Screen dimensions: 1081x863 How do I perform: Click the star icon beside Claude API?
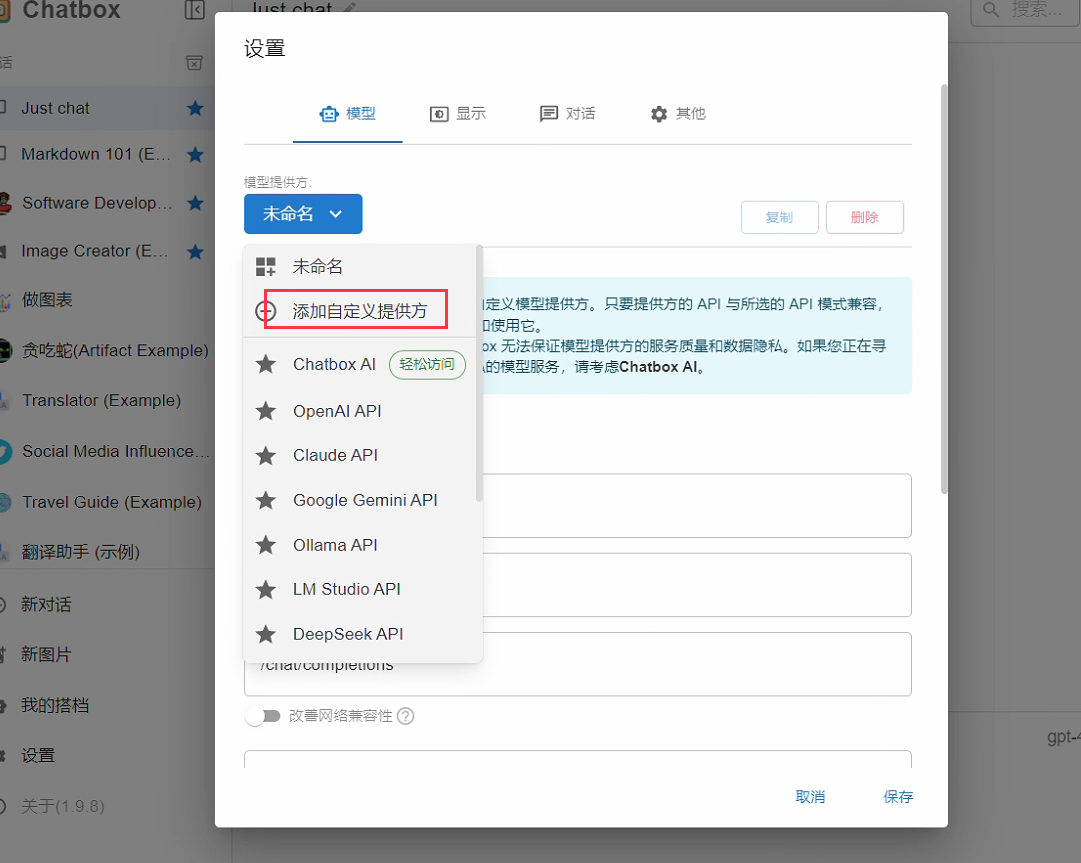coord(265,455)
